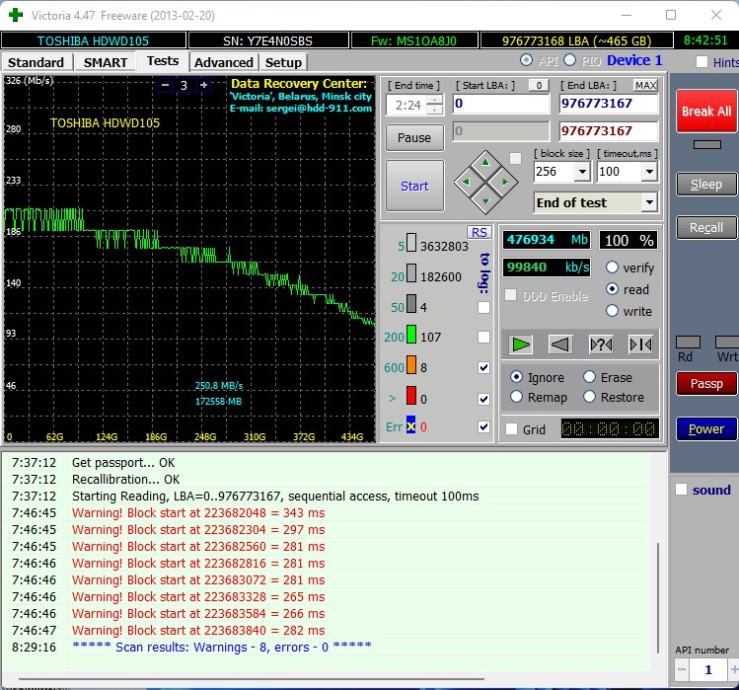Open the End of test dropdown
Viewport: 739px width, 690px height.
(649, 202)
